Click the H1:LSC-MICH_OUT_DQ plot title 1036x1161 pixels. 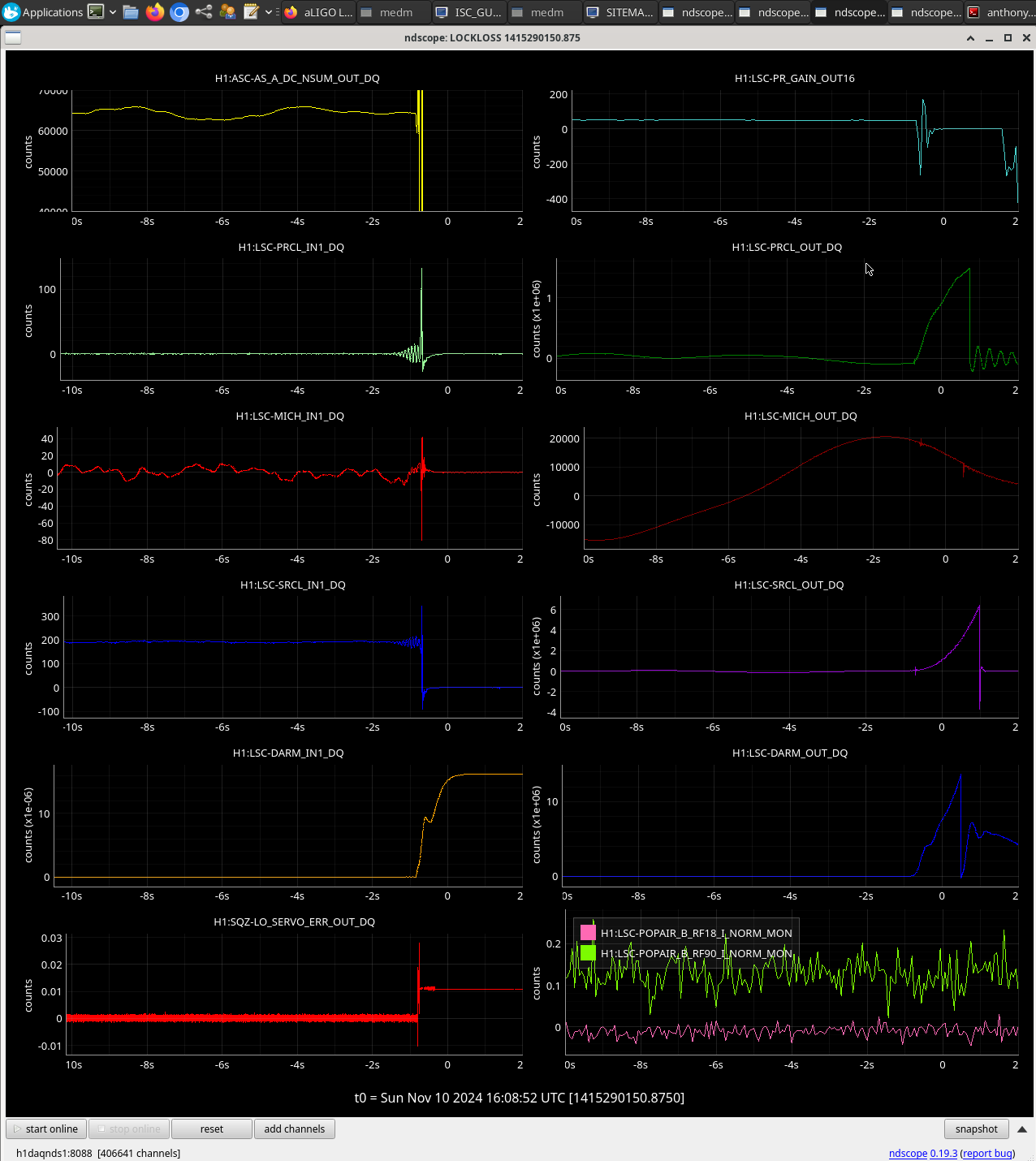801,416
